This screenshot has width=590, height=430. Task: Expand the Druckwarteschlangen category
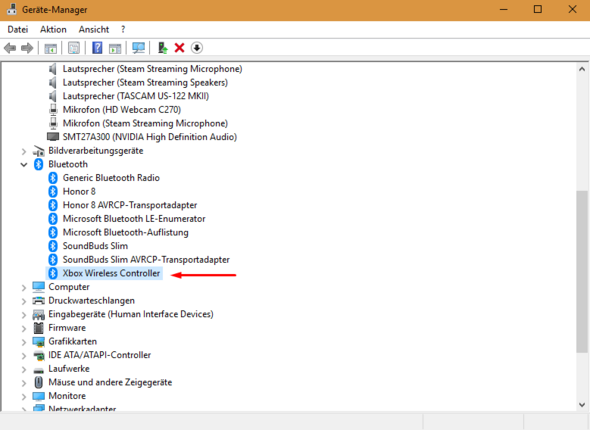[24, 301]
